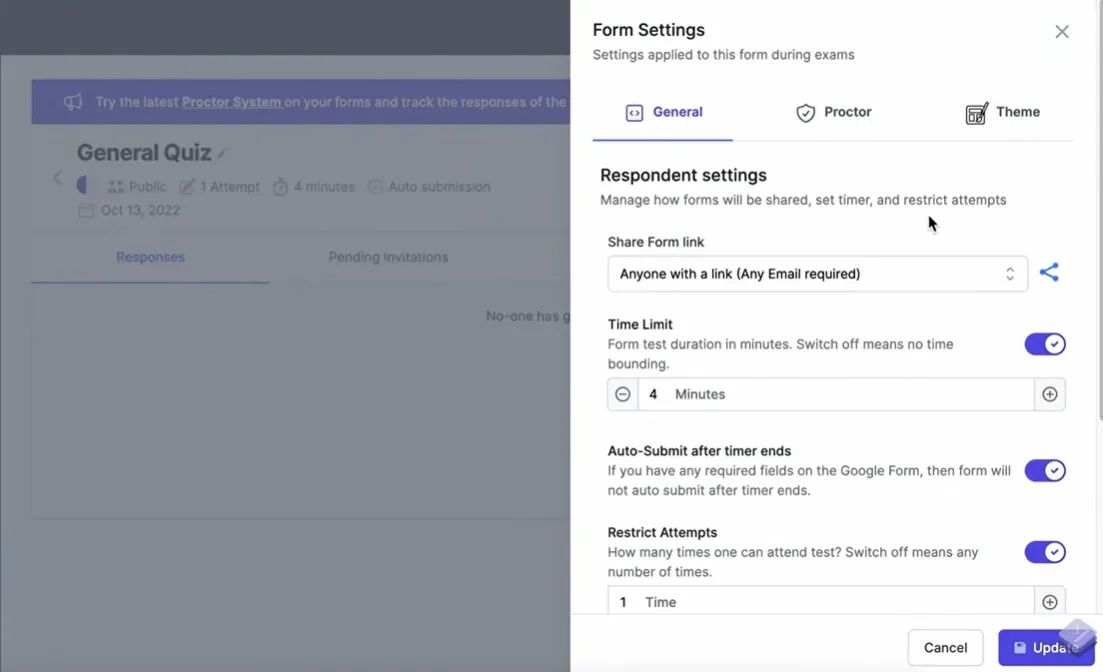Switch to the Proctor tab

coord(833,112)
